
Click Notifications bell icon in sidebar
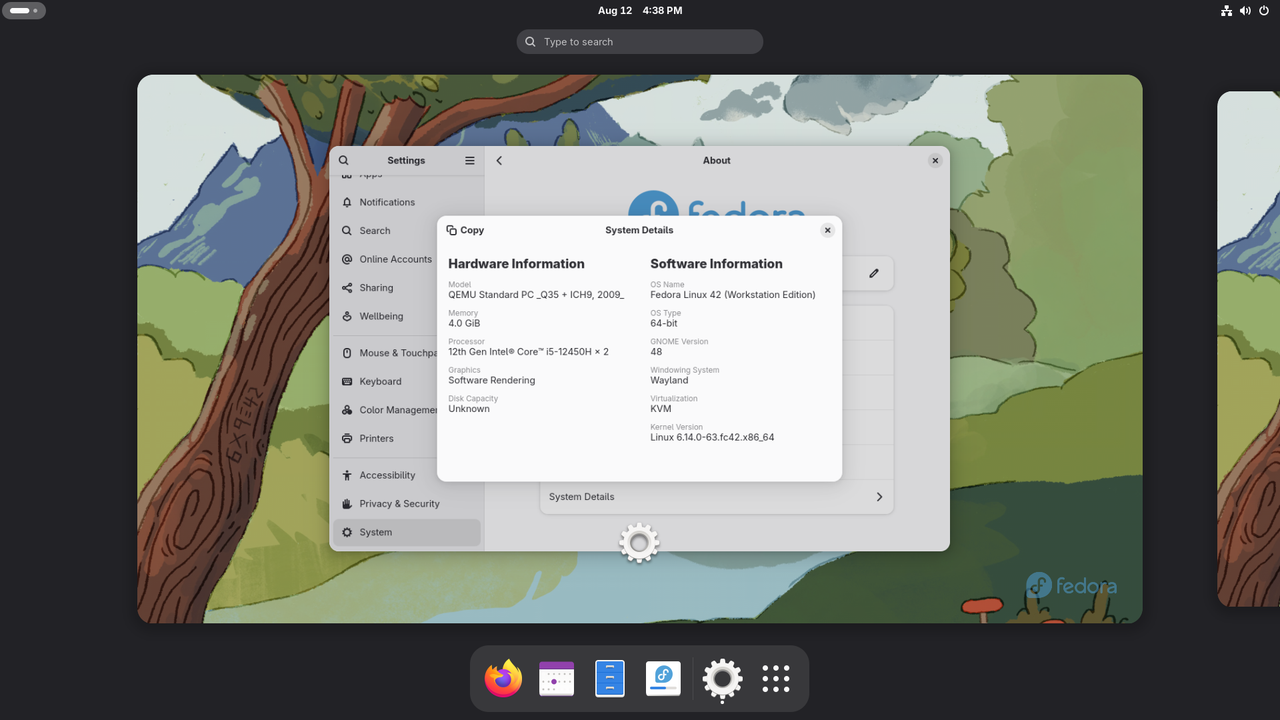coord(347,202)
